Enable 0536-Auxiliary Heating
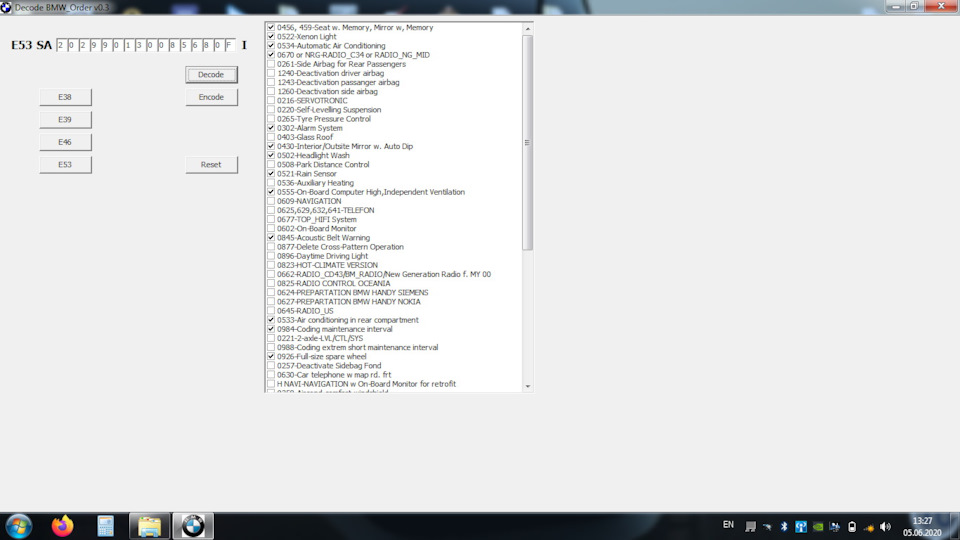 [x=271, y=183]
